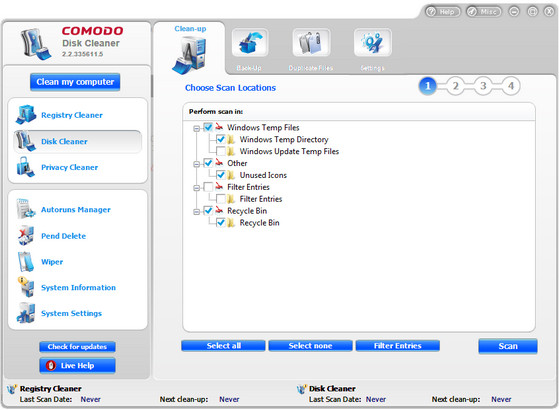Uncheck Windows Temp Directory checkbox
559x410 pixels.
click(x=221, y=139)
